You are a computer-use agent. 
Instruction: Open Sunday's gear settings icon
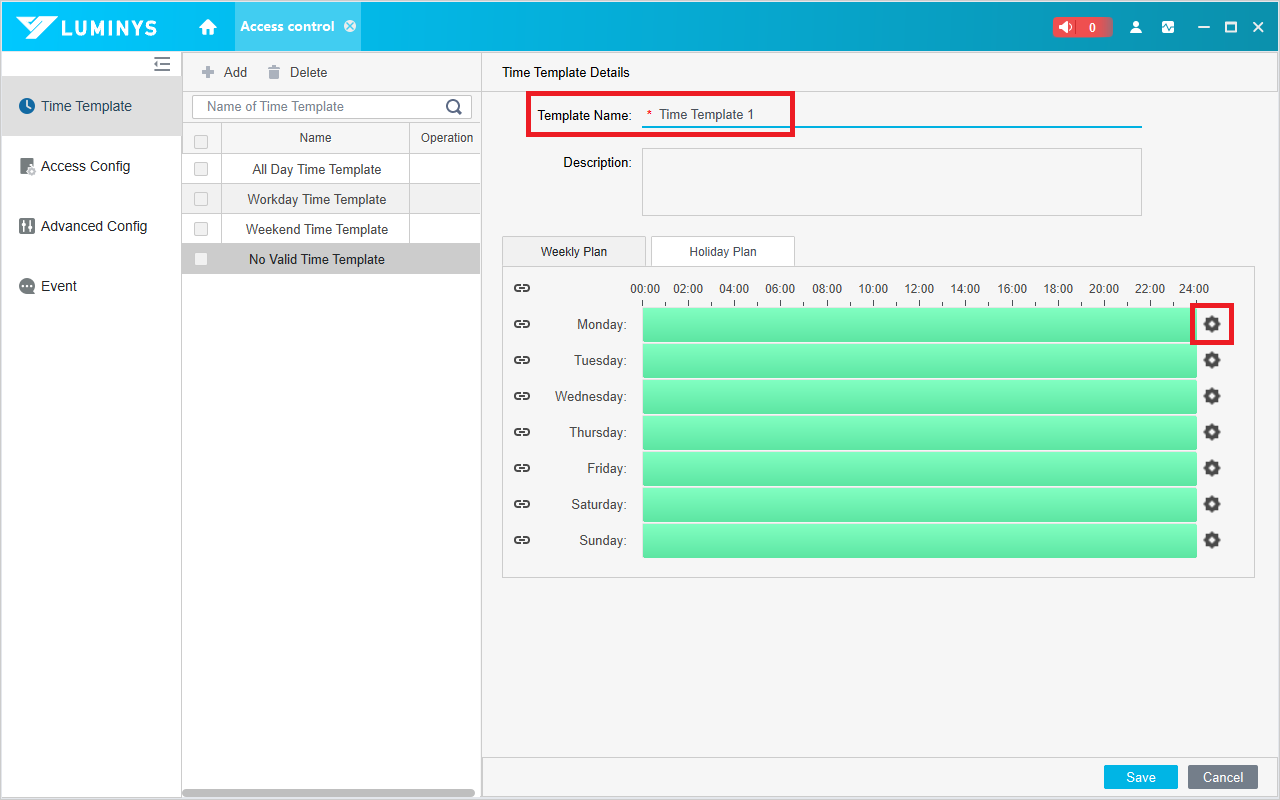coord(1212,540)
